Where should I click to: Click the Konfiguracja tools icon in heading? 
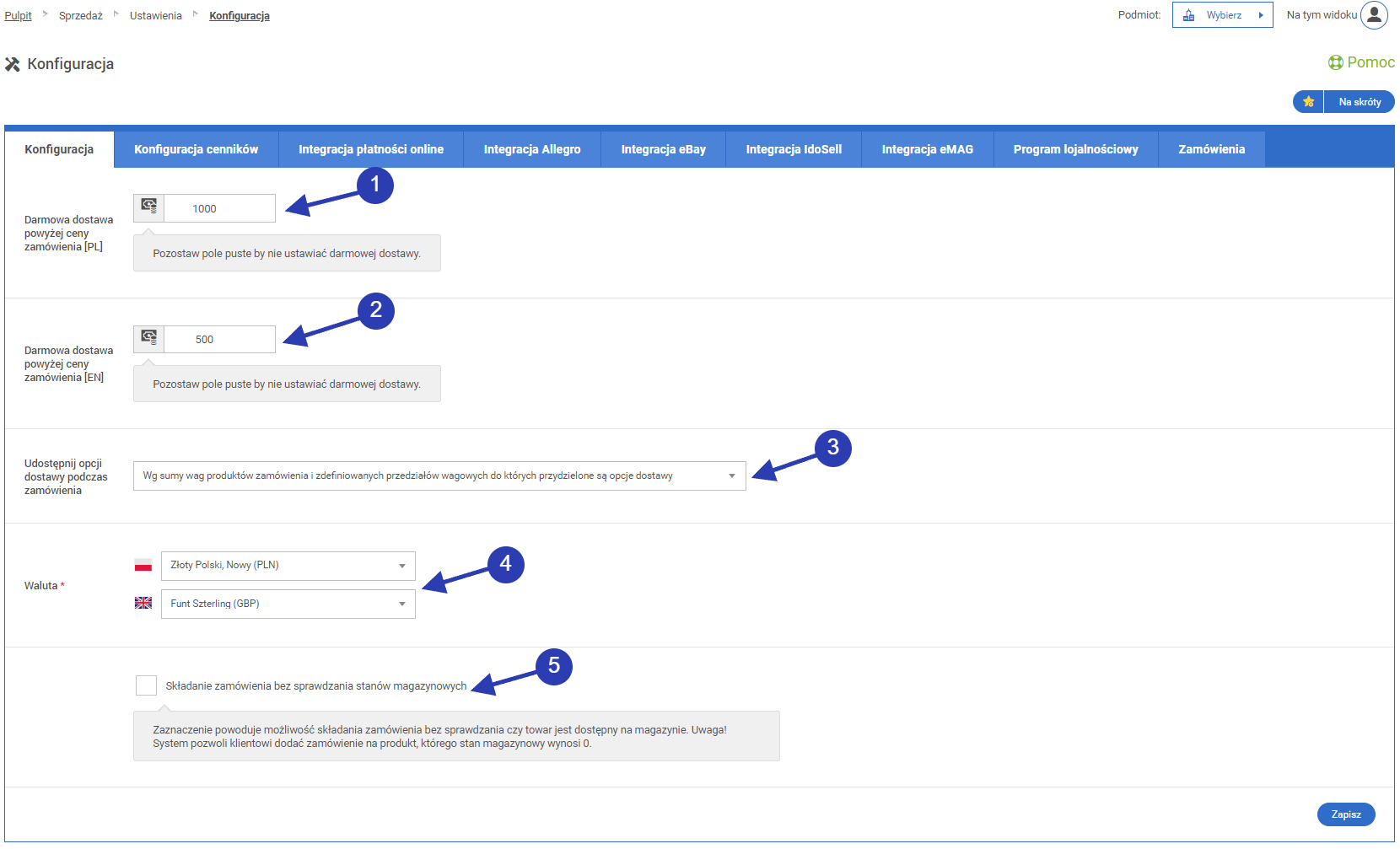pos(13,65)
